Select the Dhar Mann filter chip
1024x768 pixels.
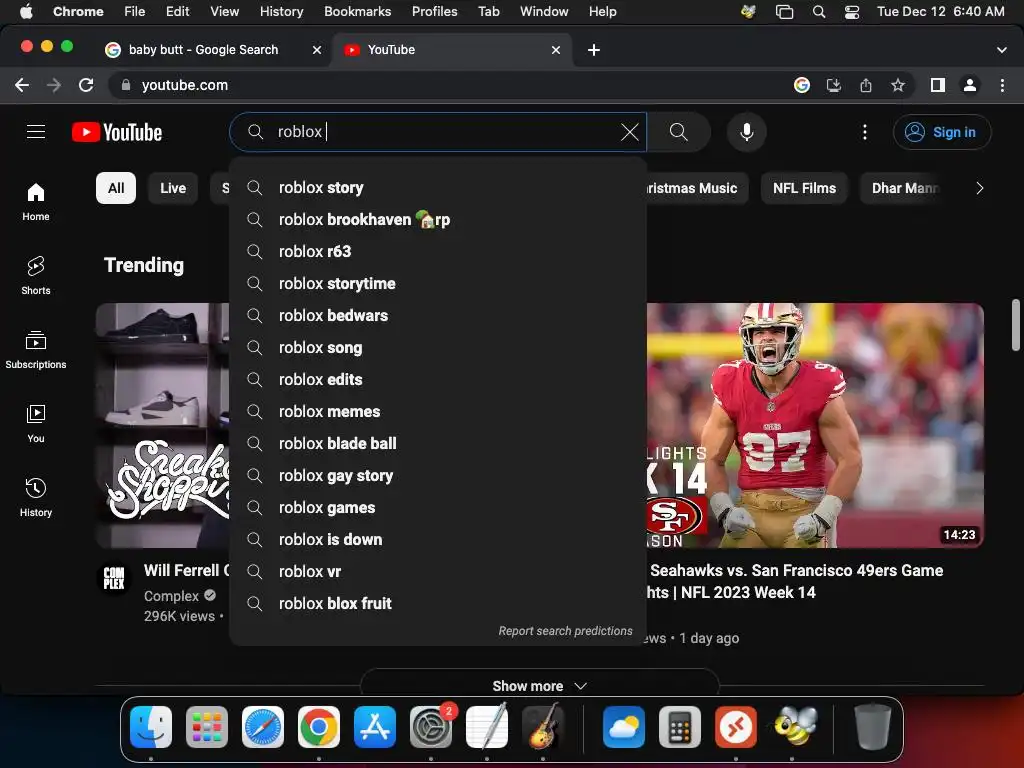tap(904, 188)
